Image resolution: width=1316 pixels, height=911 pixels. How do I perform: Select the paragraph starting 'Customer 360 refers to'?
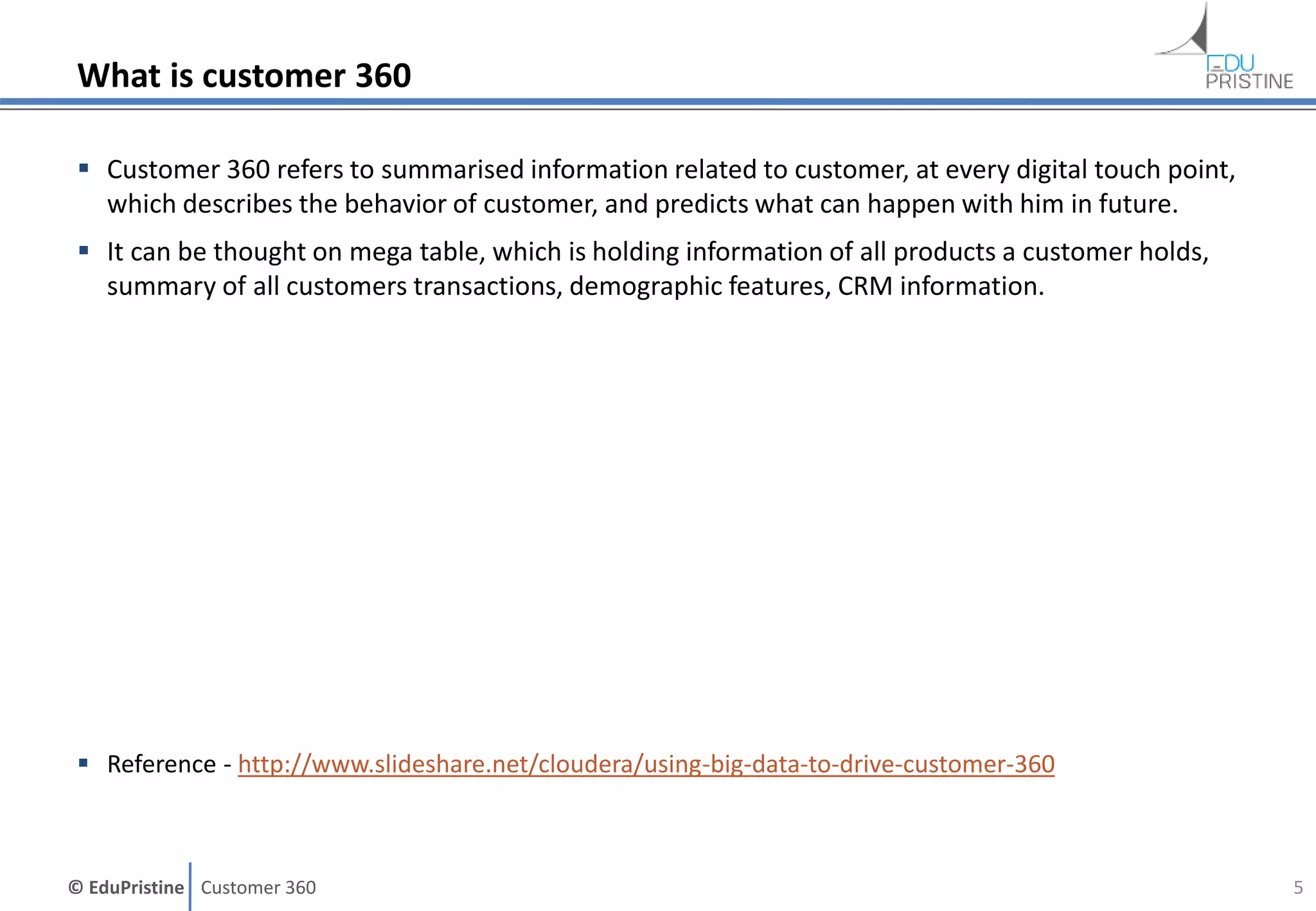point(671,186)
